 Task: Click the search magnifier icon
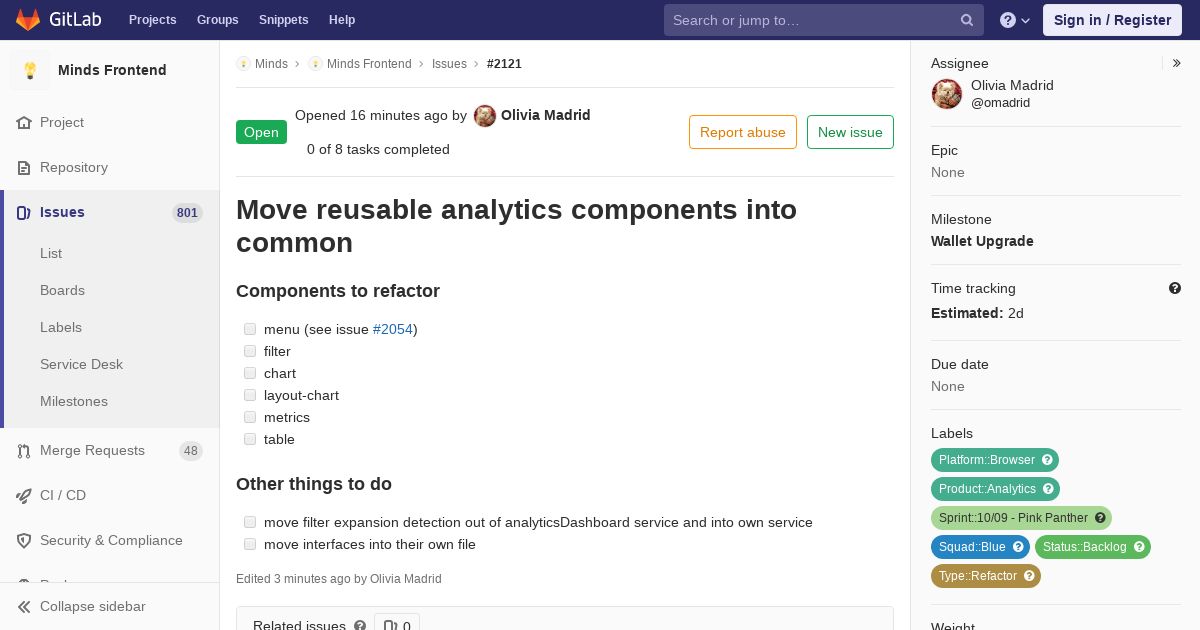coord(967,20)
